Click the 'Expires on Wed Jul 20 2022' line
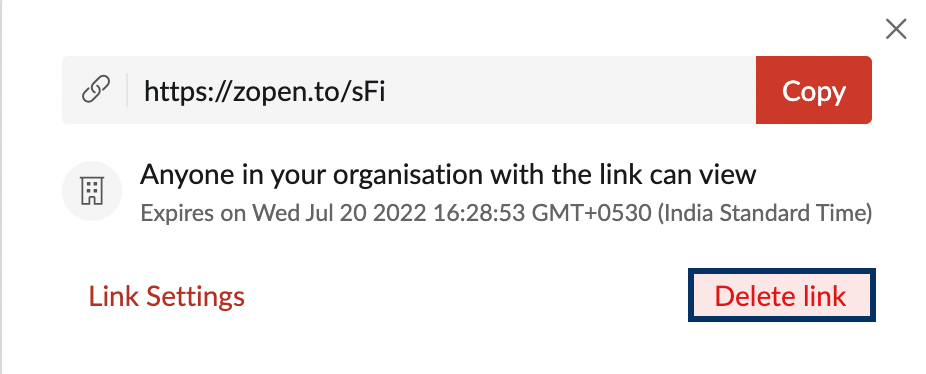The width and height of the screenshot is (926, 374). (506, 213)
